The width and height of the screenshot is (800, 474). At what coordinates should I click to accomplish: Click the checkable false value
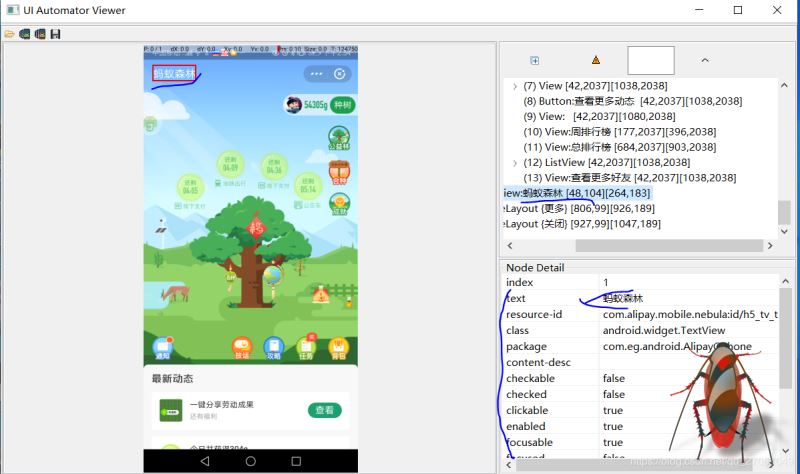(613, 378)
